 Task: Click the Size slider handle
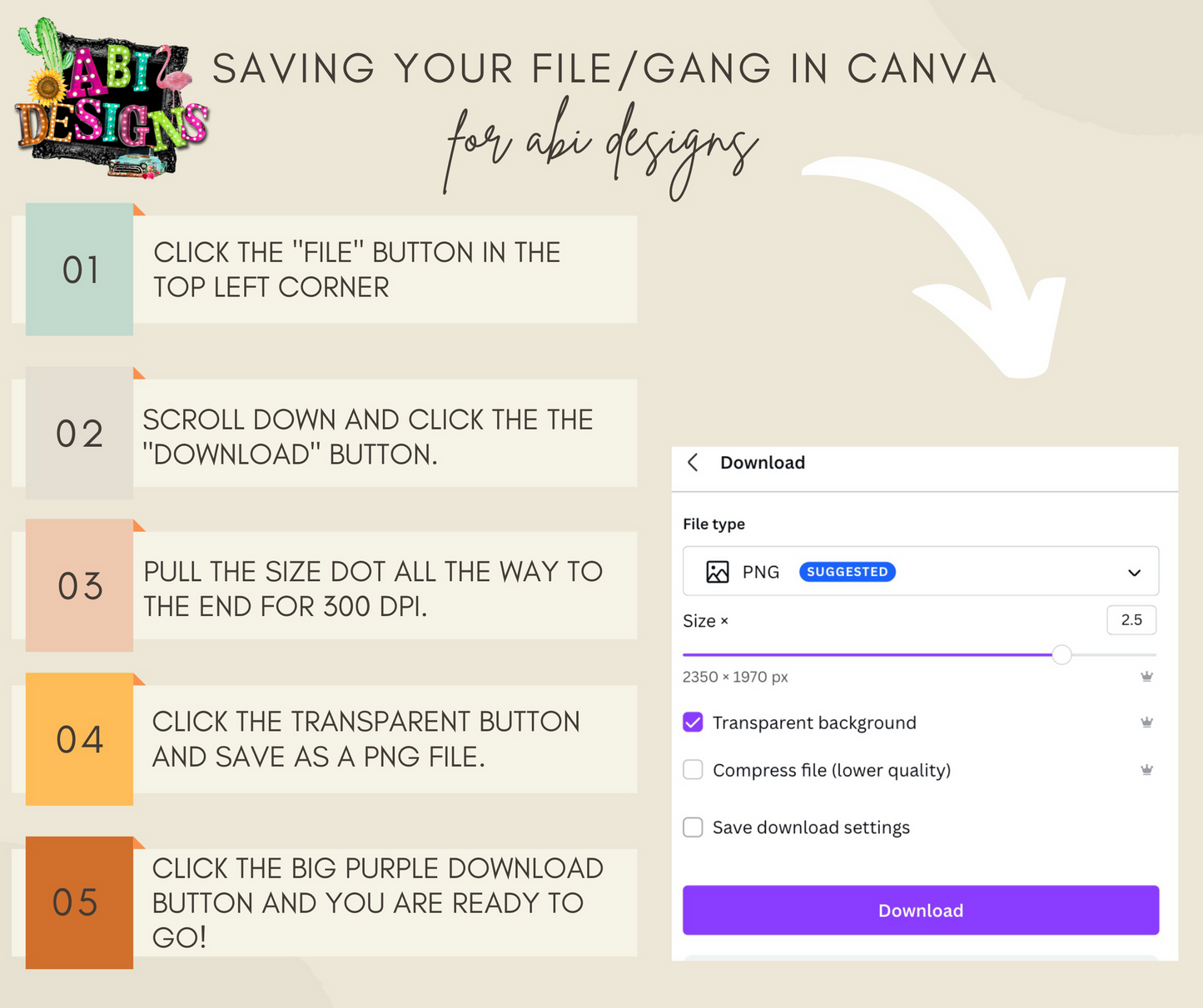[x=1061, y=655]
